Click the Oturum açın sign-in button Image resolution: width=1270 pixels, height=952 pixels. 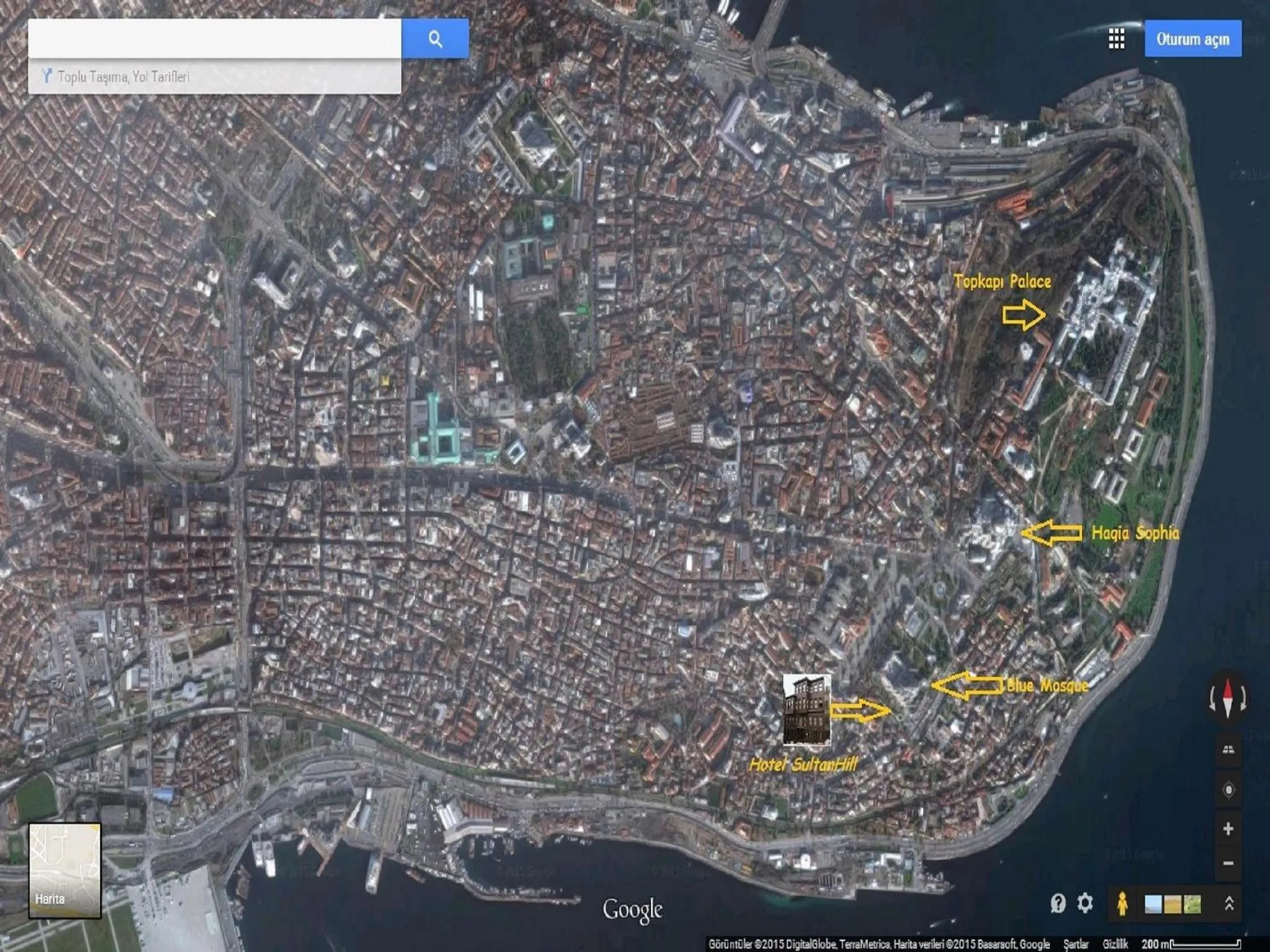coord(1192,39)
